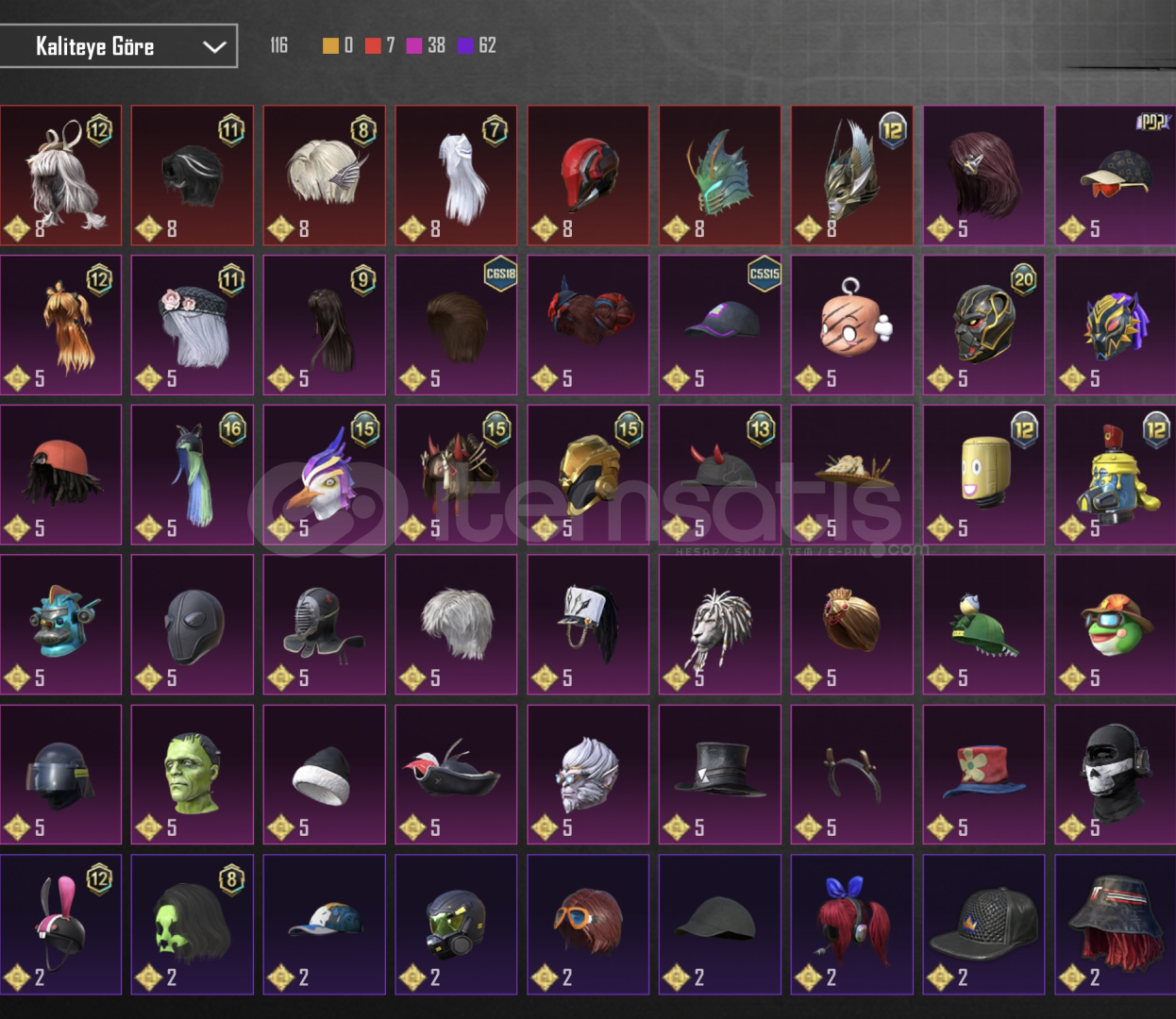This screenshot has height=1019, width=1176.
Task: Select the golden winged knight helmet
Action: tap(852, 175)
